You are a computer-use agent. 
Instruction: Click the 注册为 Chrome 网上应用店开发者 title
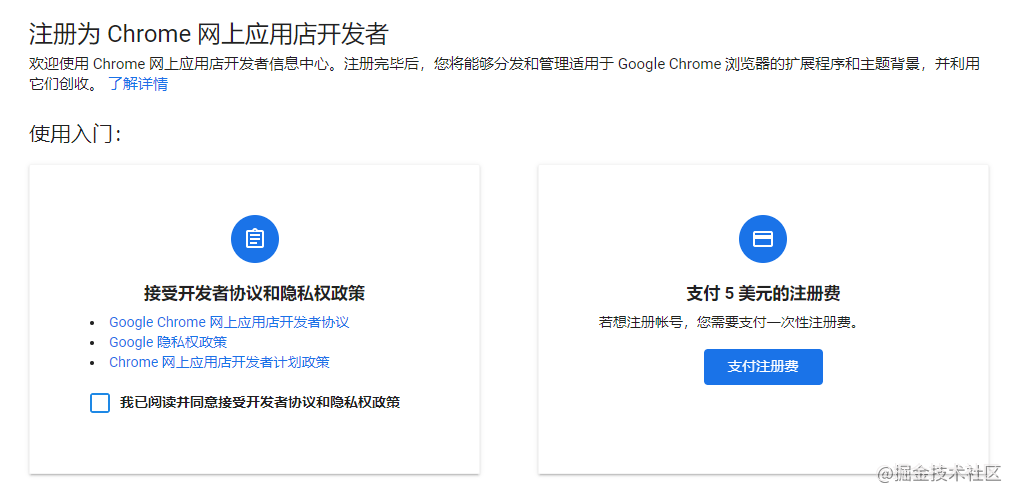[208, 34]
